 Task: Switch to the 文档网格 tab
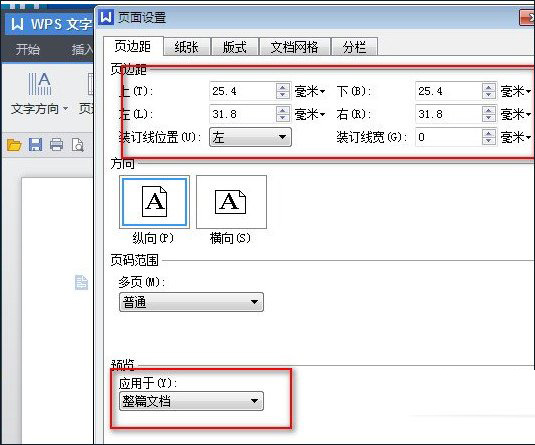295,47
